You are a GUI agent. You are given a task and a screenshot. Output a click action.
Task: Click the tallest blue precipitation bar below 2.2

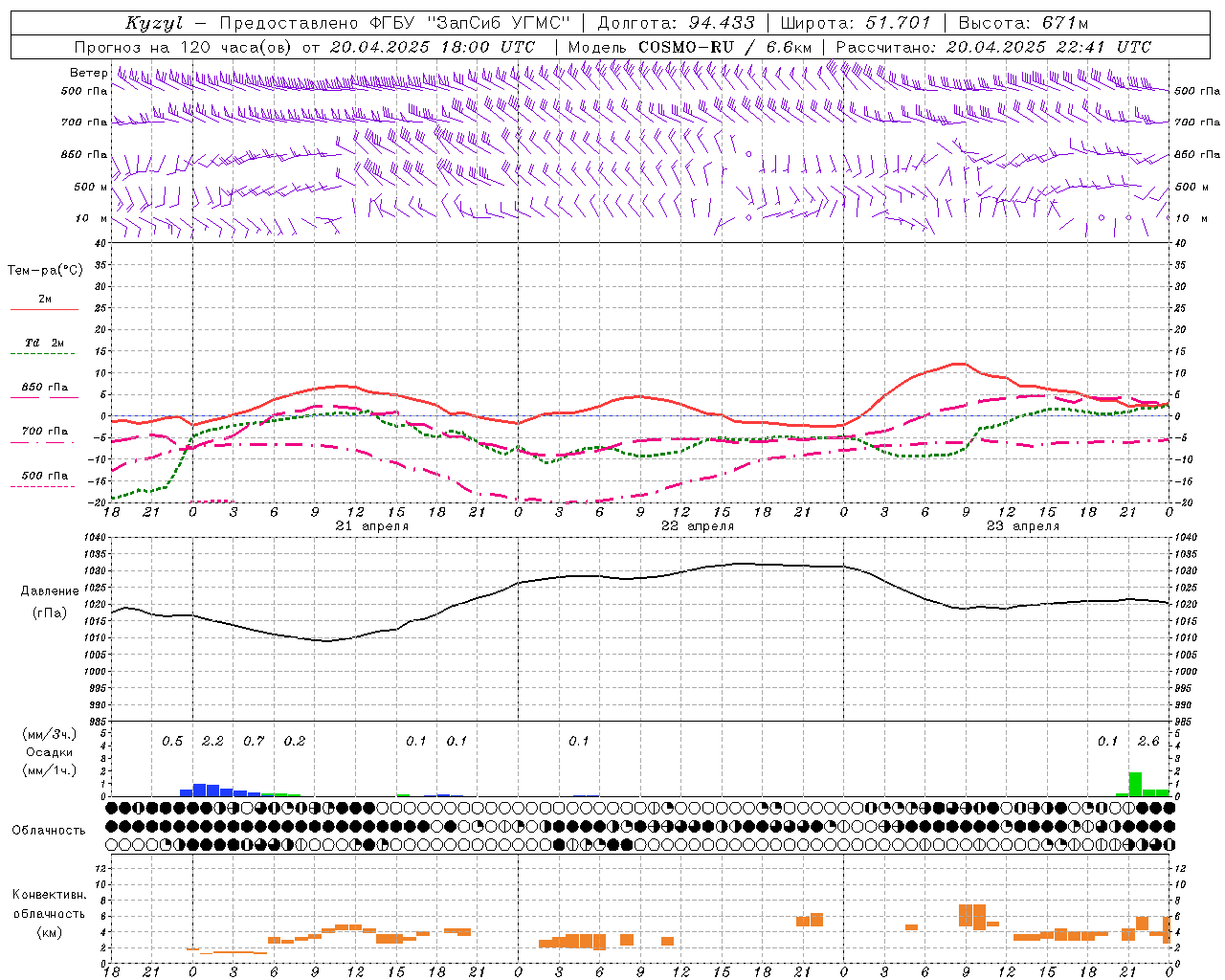pos(200,790)
